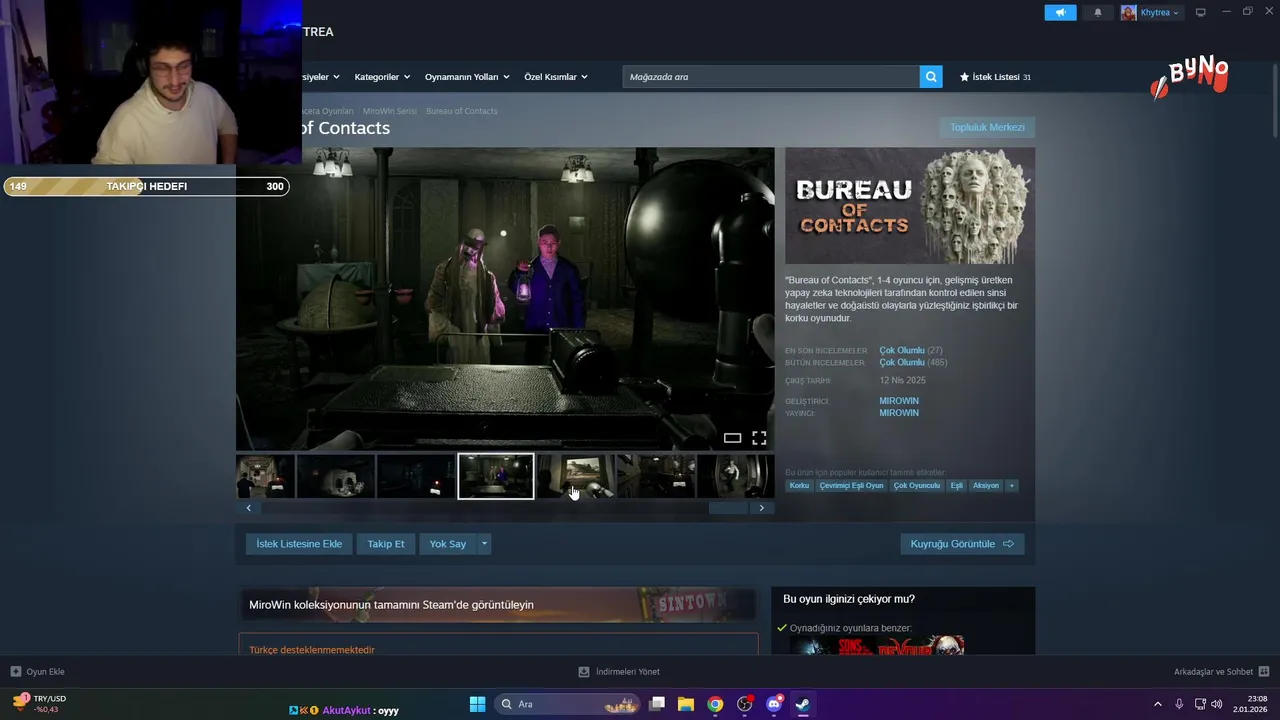
Task: Open all reviews Çok Olumlu (488)
Action: pyautogui.click(x=913, y=363)
